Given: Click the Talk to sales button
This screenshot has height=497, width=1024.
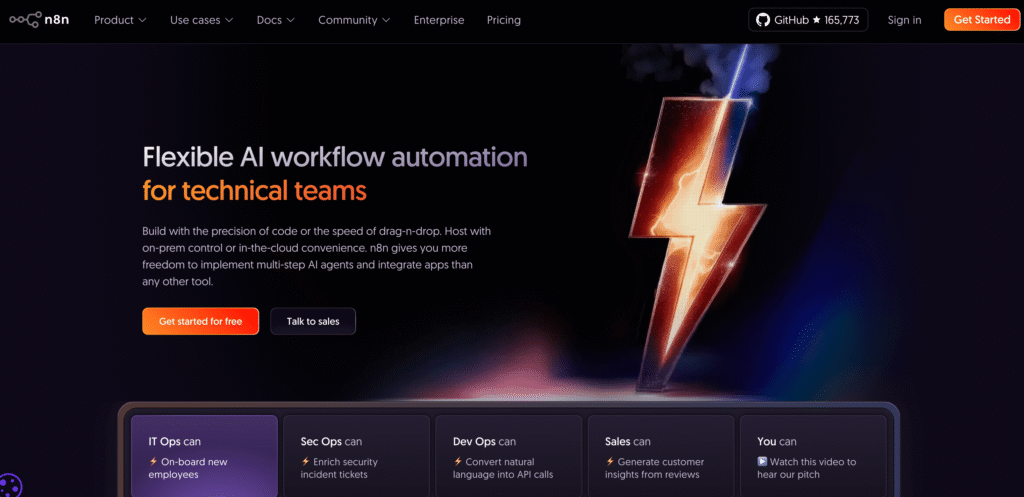Looking at the screenshot, I should 313,321.
